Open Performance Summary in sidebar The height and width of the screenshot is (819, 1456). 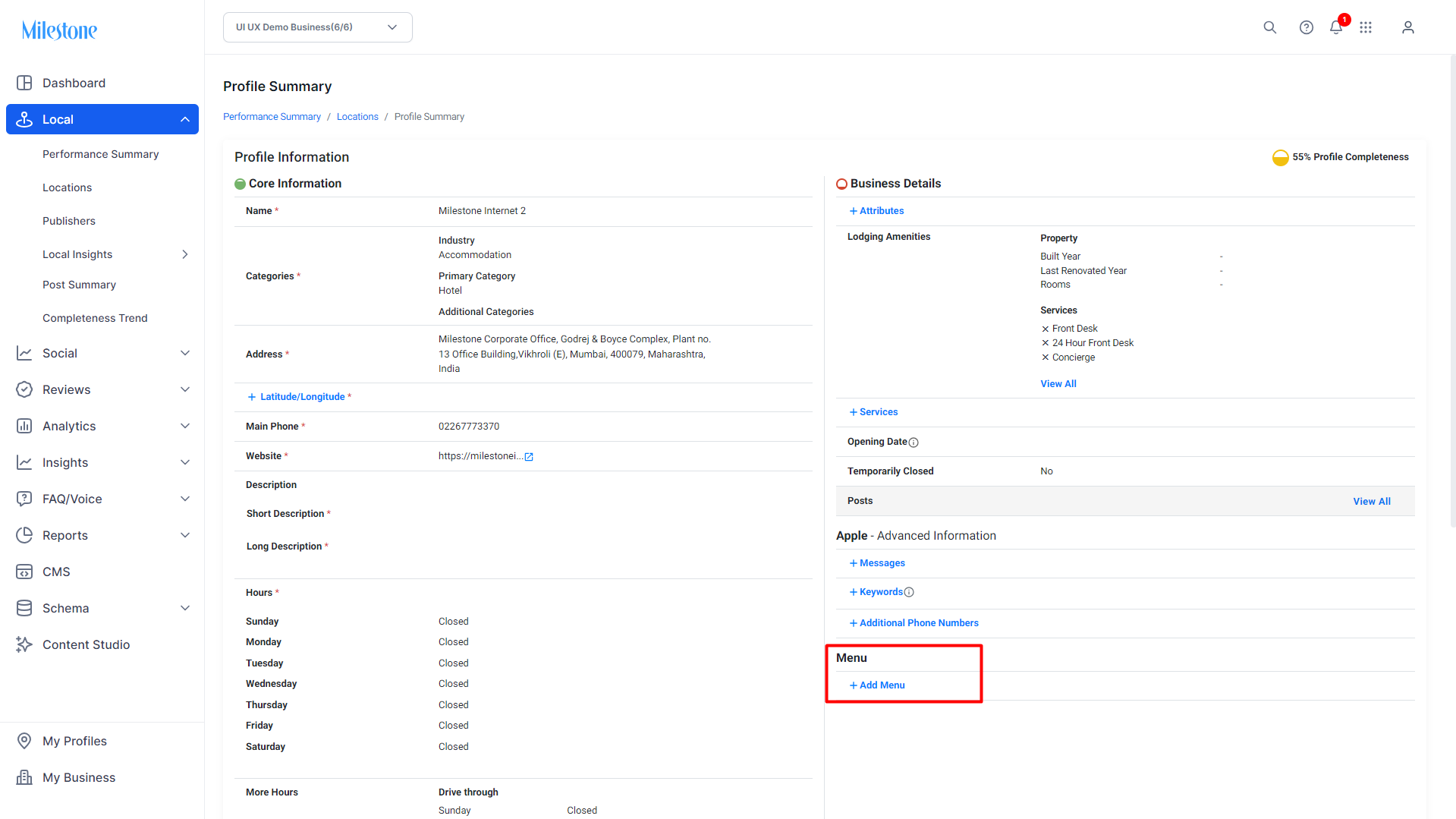[101, 154]
